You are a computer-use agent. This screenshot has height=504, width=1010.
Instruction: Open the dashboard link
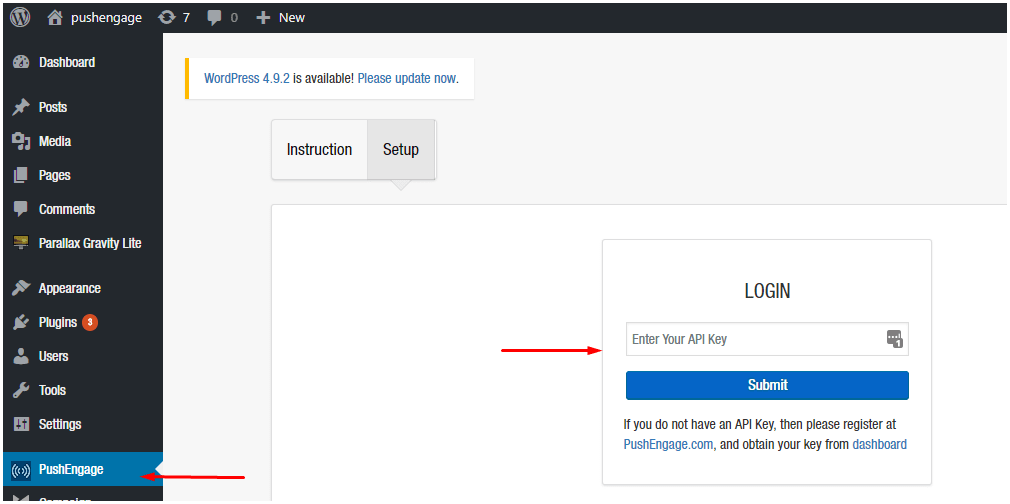click(879, 444)
